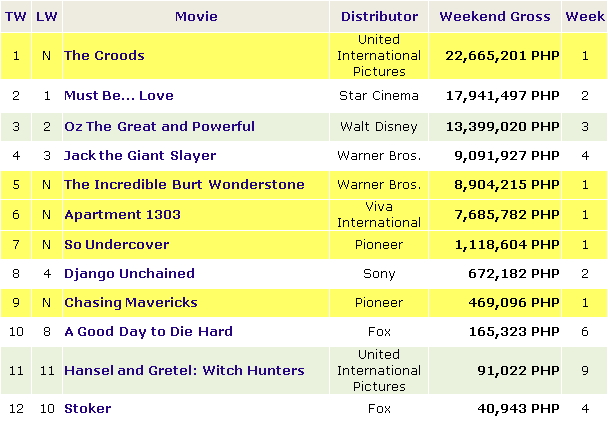Click the Movie column header
The width and height of the screenshot is (608, 423).
coord(196,16)
